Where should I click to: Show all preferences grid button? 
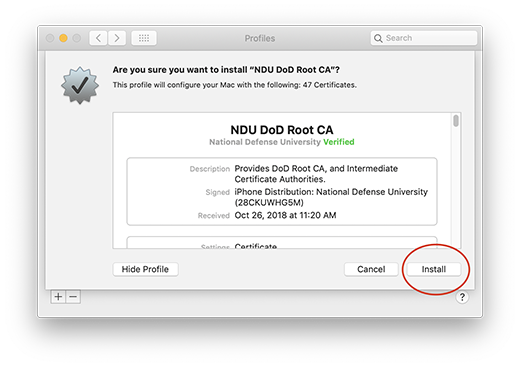(144, 38)
